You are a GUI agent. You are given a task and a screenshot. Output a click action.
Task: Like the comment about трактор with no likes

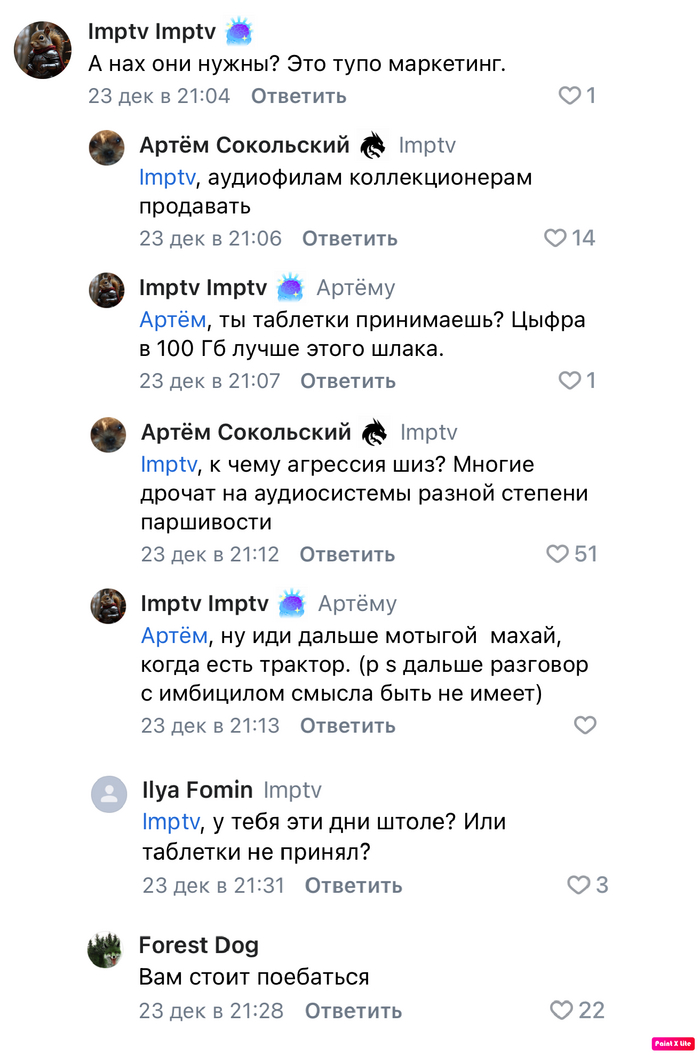pos(585,726)
